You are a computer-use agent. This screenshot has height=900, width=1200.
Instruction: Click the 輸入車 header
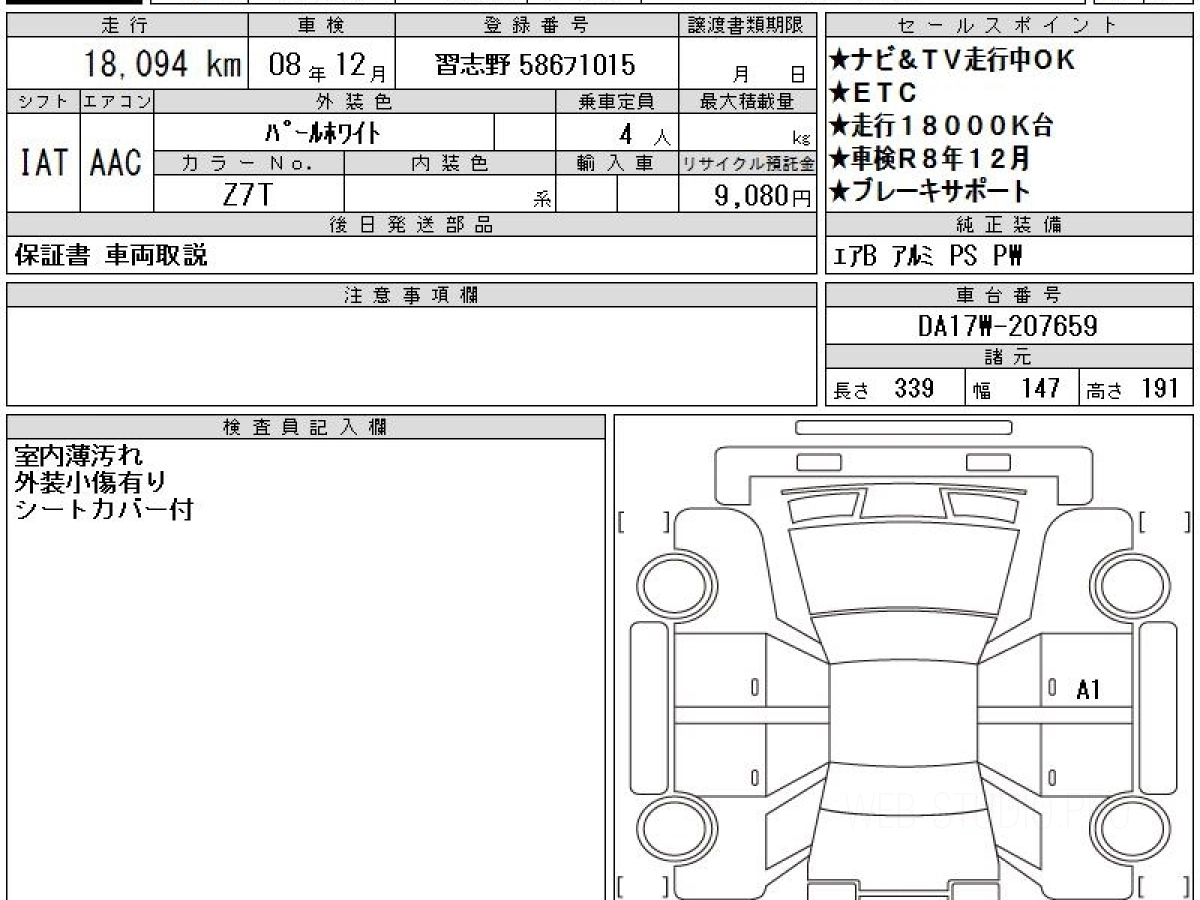point(616,164)
